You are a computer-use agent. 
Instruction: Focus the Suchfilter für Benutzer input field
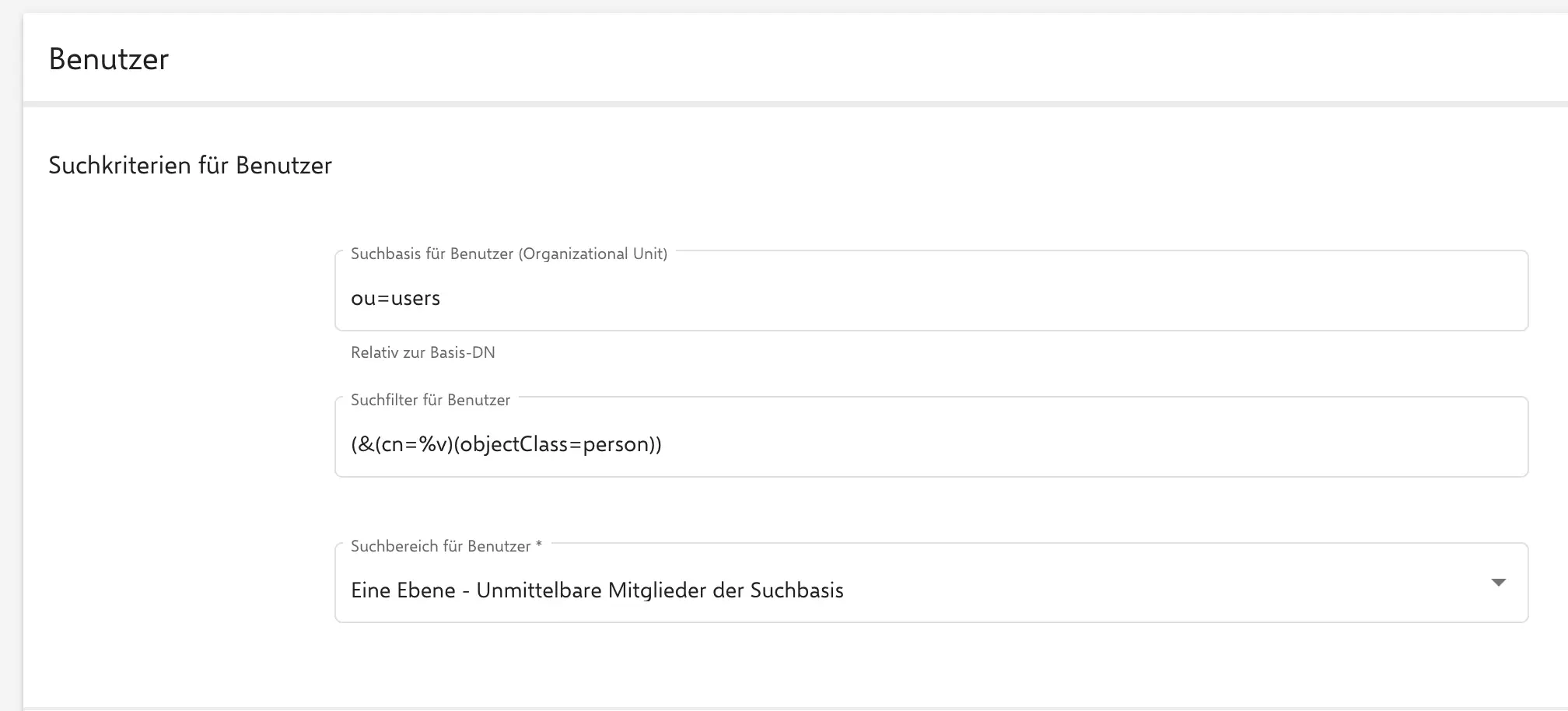(930, 444)
